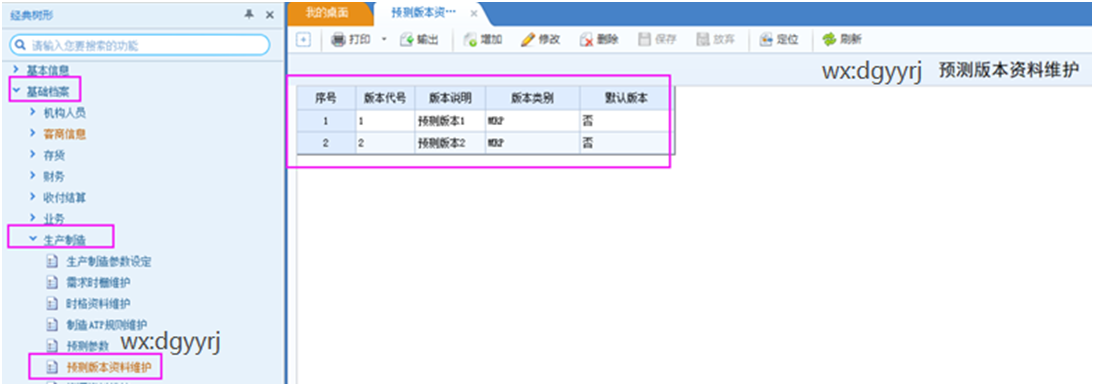Click the small square plus icon left of 打印

(x=303, y=40)
